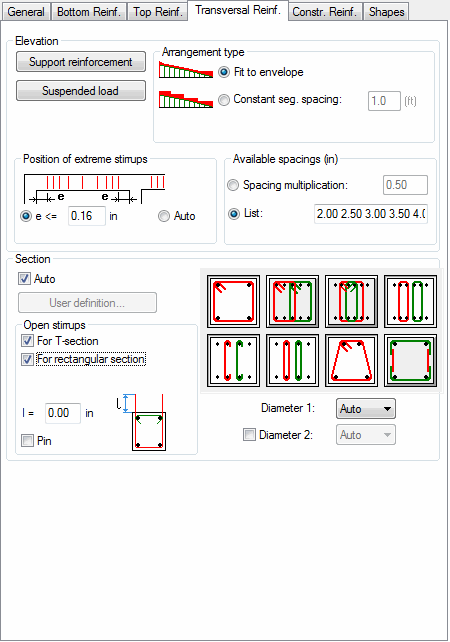This screenshot has width=450, height=642.
Task: Select green stirrup with red side legs icon
Action: coord(410,360)
